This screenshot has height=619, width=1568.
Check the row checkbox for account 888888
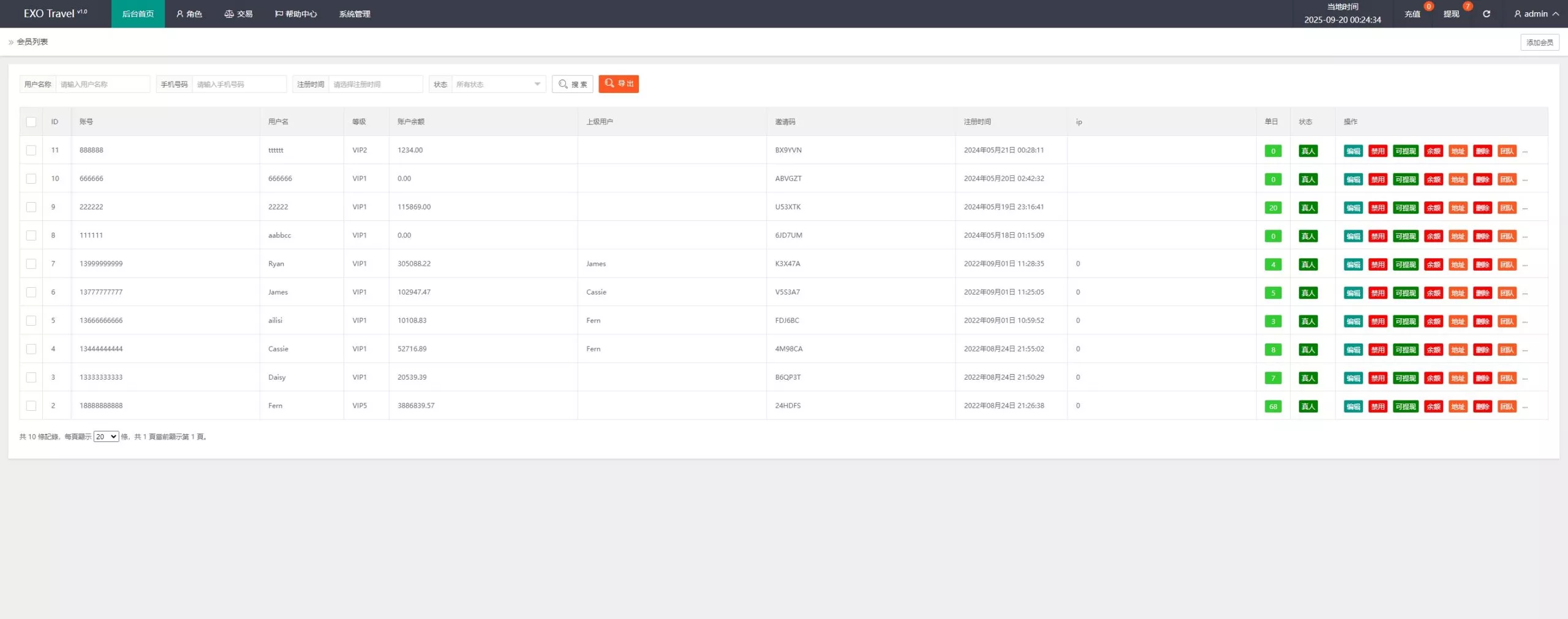tap(31, 150)
